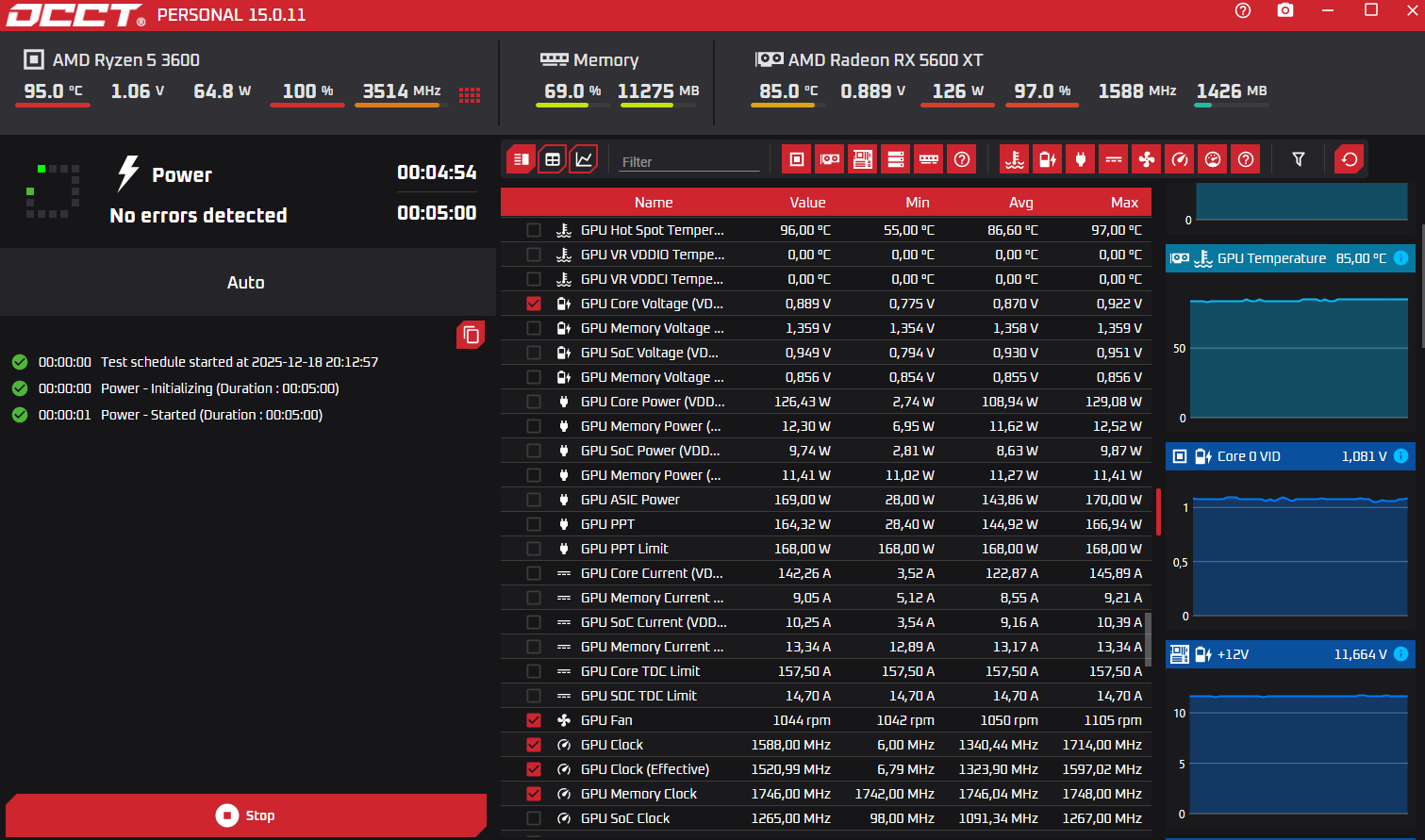Sort table by Min column
This screenshot has width=1425, height=840.
tap(918, 203)
